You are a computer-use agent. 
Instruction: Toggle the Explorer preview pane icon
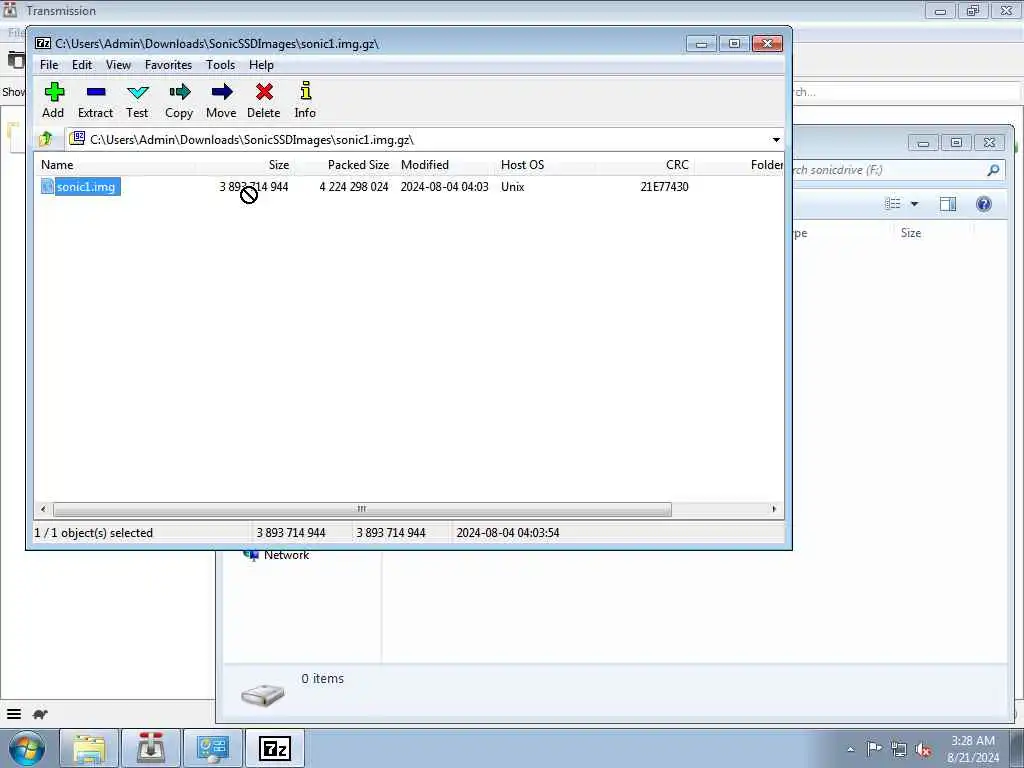948,204
